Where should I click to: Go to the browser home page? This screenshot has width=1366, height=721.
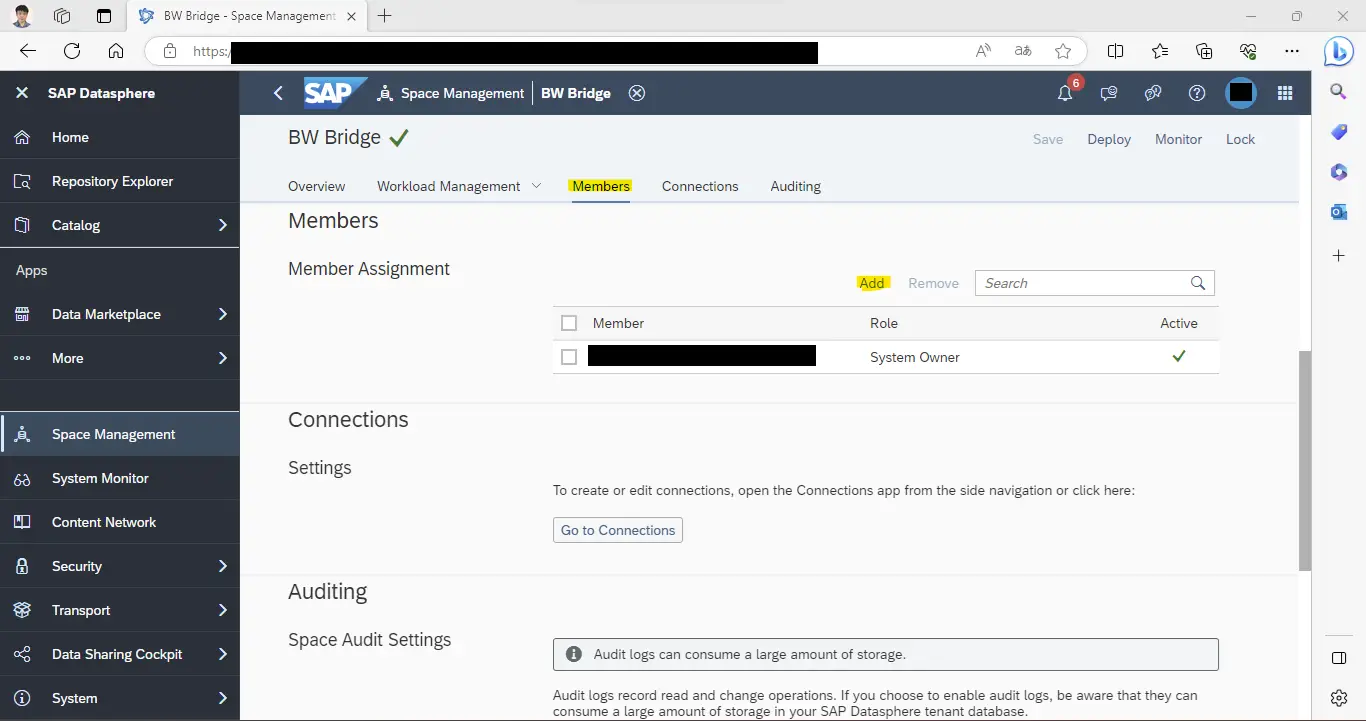pyautogui.click(x=116, y=51)
